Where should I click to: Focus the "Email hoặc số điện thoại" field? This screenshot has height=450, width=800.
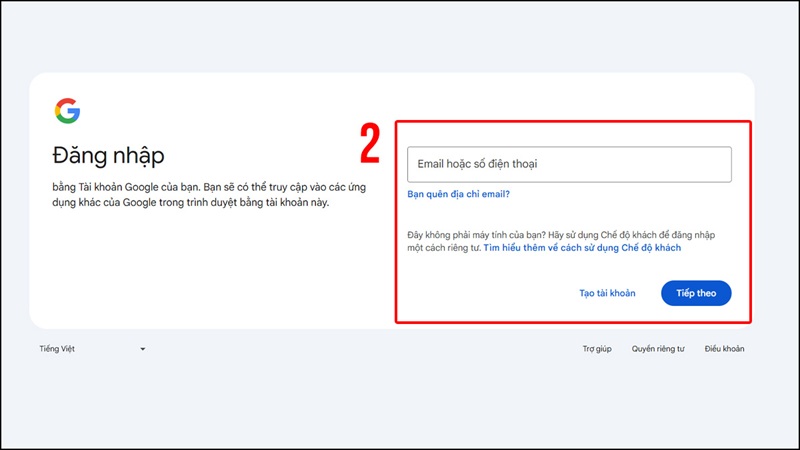[569, 164]
